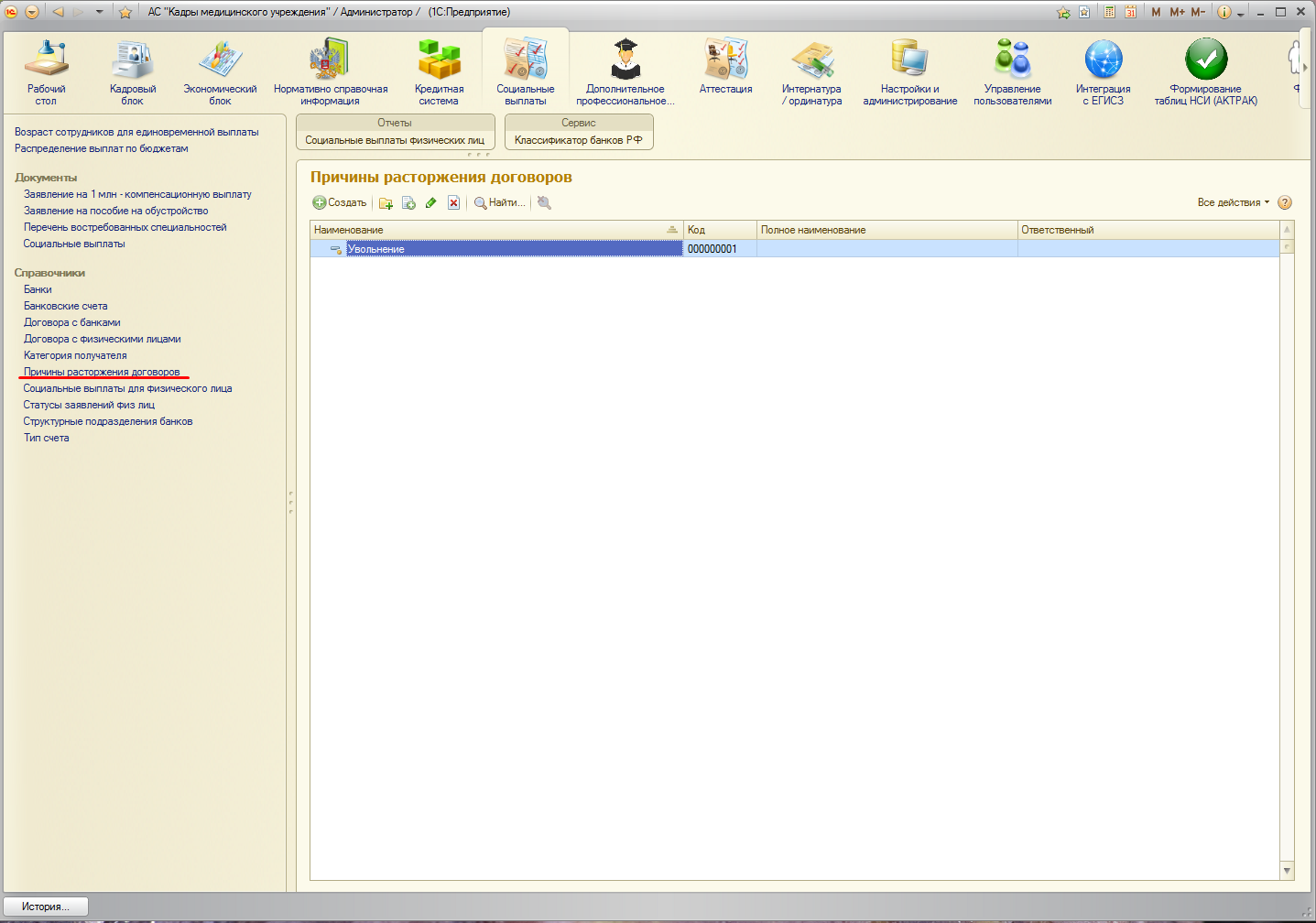Open the help question mark icon
The image size is (1316, 923).
coord(1285,203)
